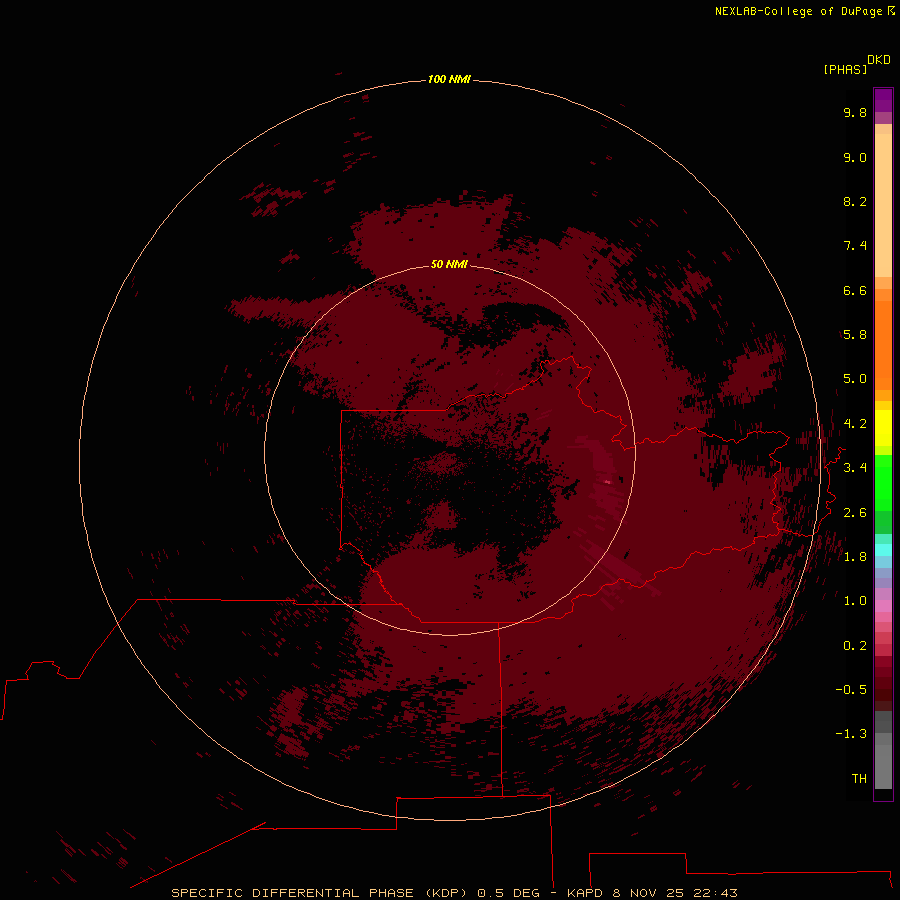Viewport: 900px width, 900px height.
Task: Click the yellow band of the color scale
Action: point(883,428)
